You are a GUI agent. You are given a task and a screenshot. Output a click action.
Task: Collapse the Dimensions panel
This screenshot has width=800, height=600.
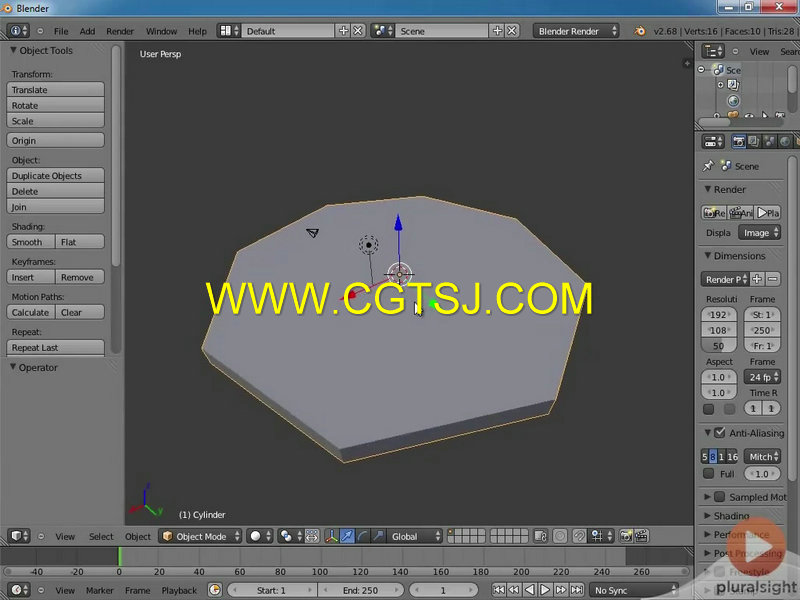(x=707, y=255)
